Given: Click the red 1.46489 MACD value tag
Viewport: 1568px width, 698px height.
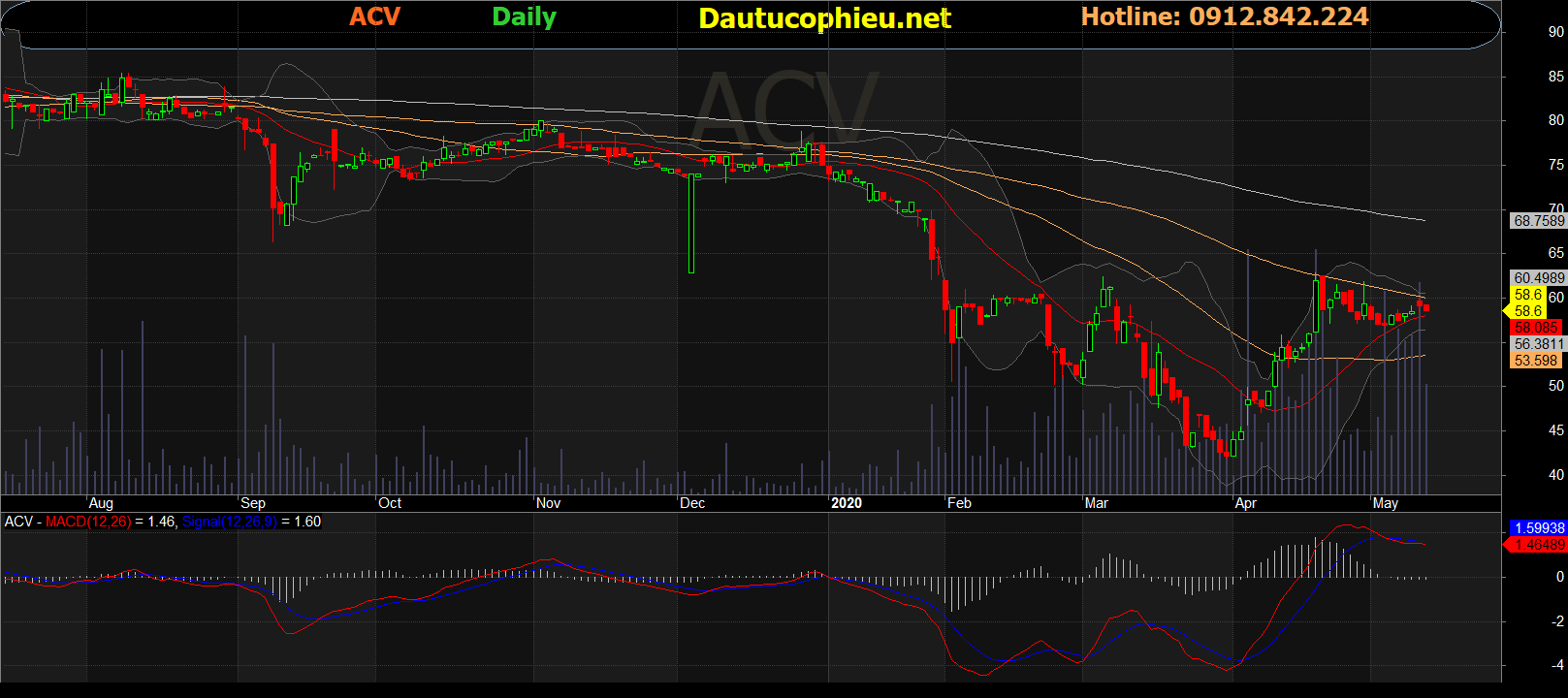Looking at the screenshot, I should click(1538, 545).
